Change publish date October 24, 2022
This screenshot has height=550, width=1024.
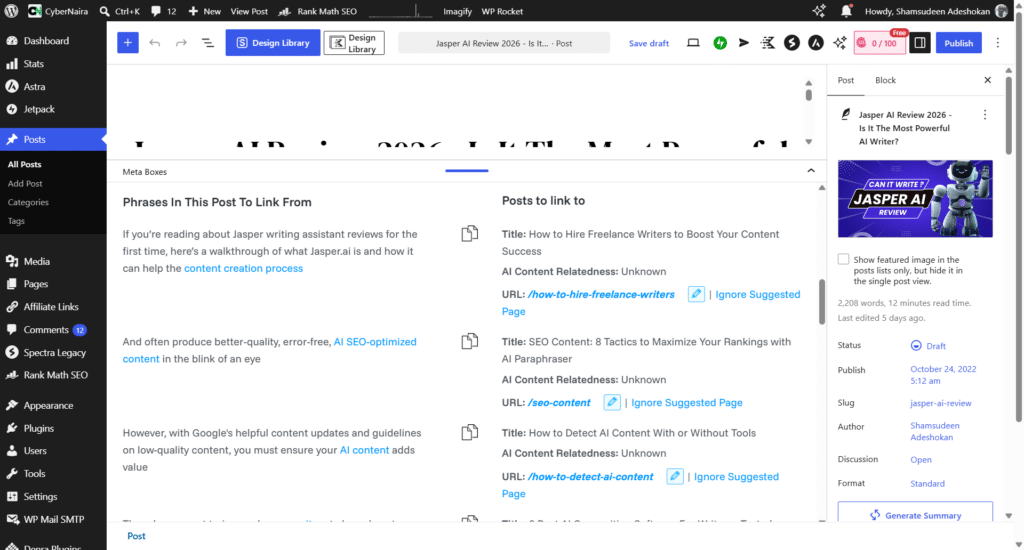click(943, 375)
